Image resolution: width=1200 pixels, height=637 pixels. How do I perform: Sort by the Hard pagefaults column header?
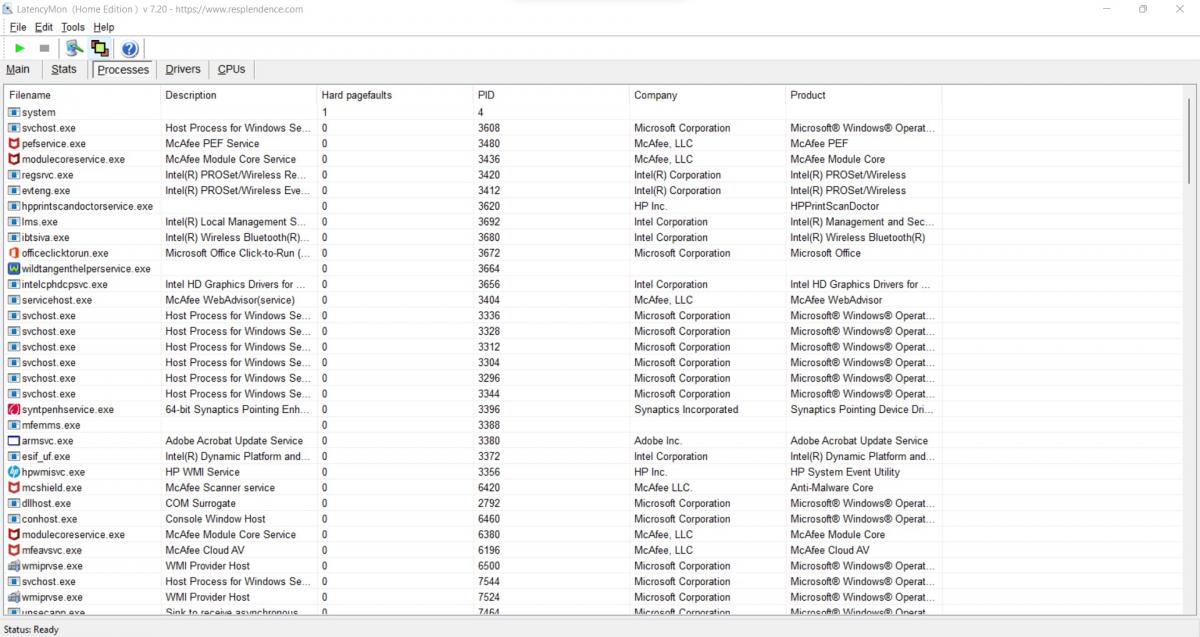tap(395, 95)
